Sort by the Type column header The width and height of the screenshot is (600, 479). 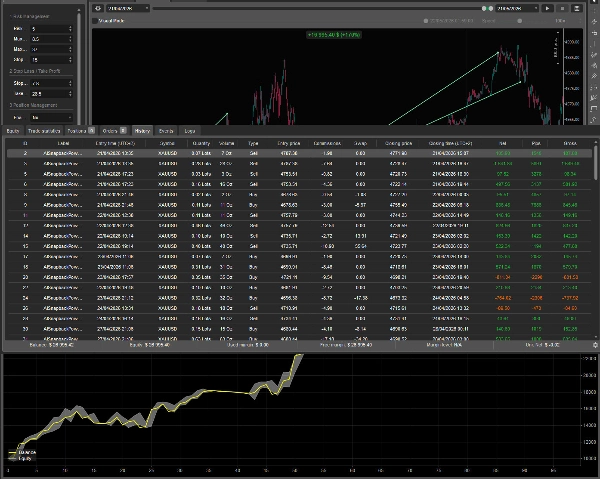pos(253,143)
